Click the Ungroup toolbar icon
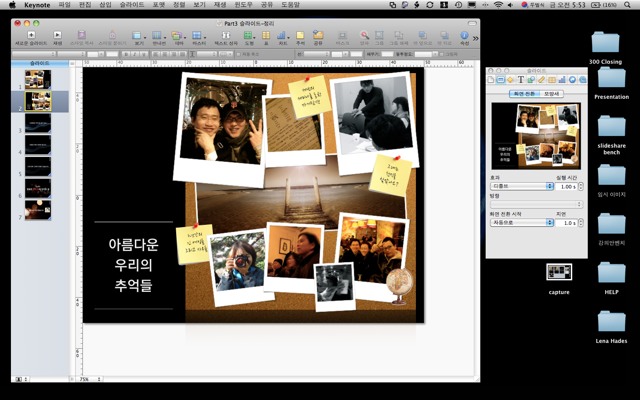The image size is (640, 400). 398,36
